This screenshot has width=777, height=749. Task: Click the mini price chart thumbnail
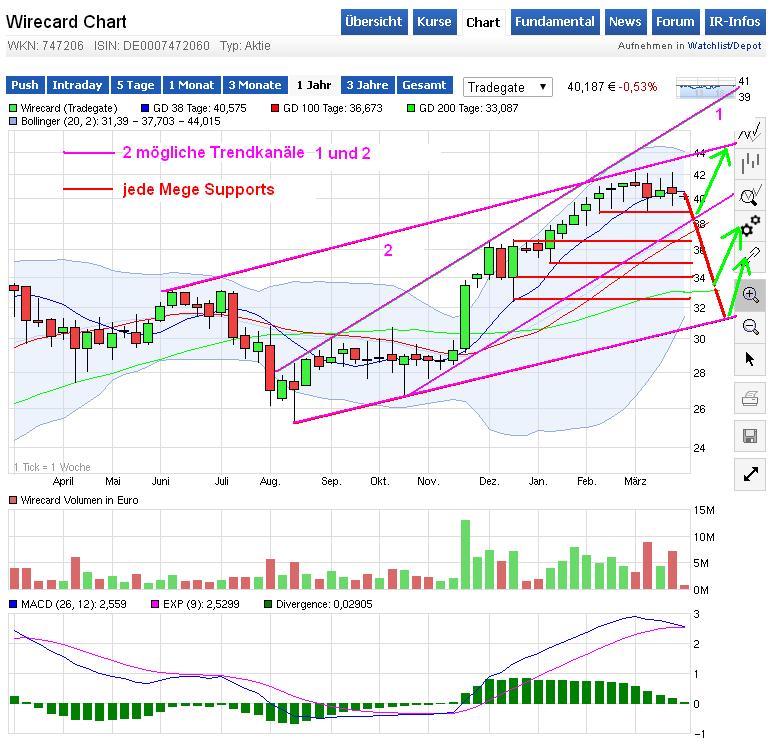point(706,88)
